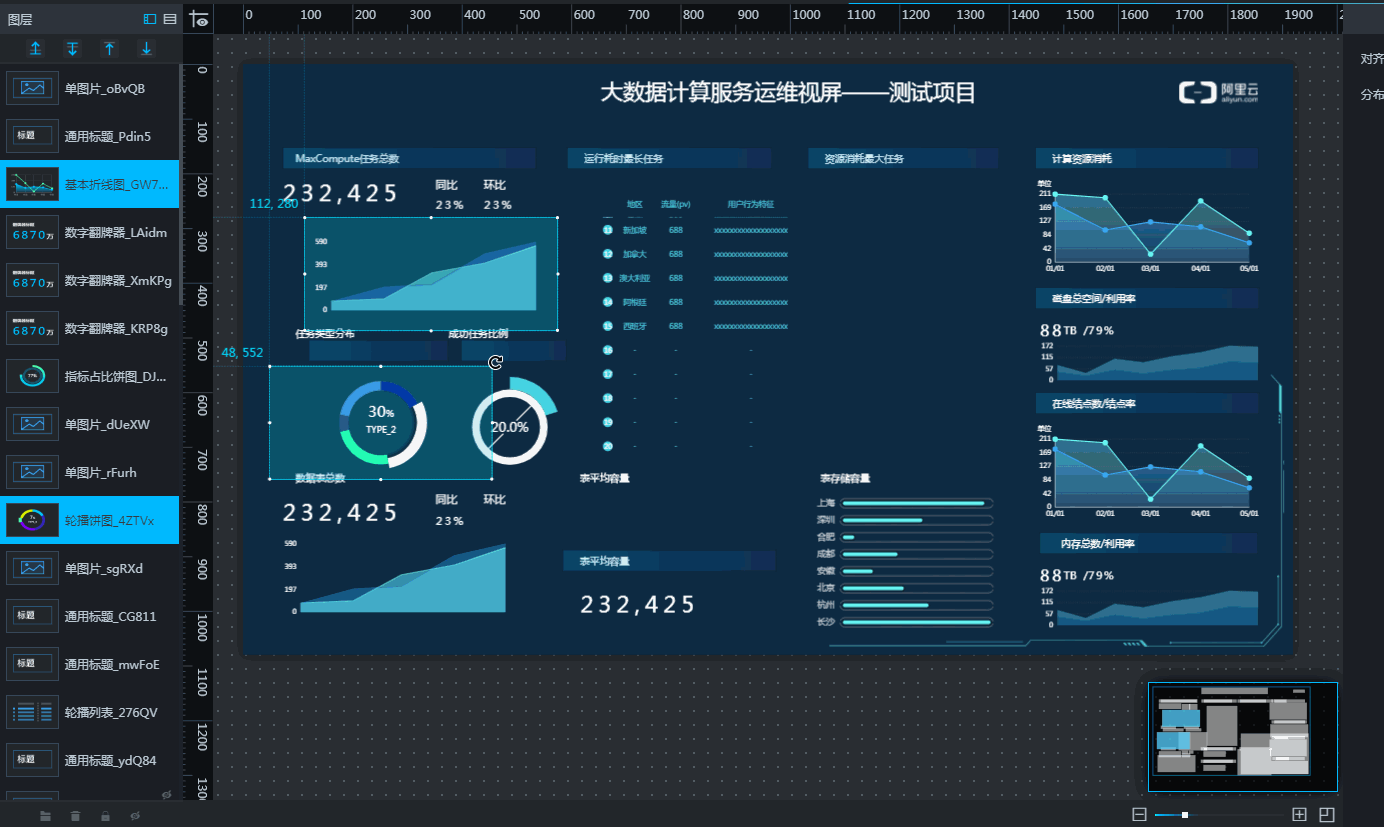Select the 在线结点数/结点率 title widget
This screenshot has height=827, width=1384.
1147,403
